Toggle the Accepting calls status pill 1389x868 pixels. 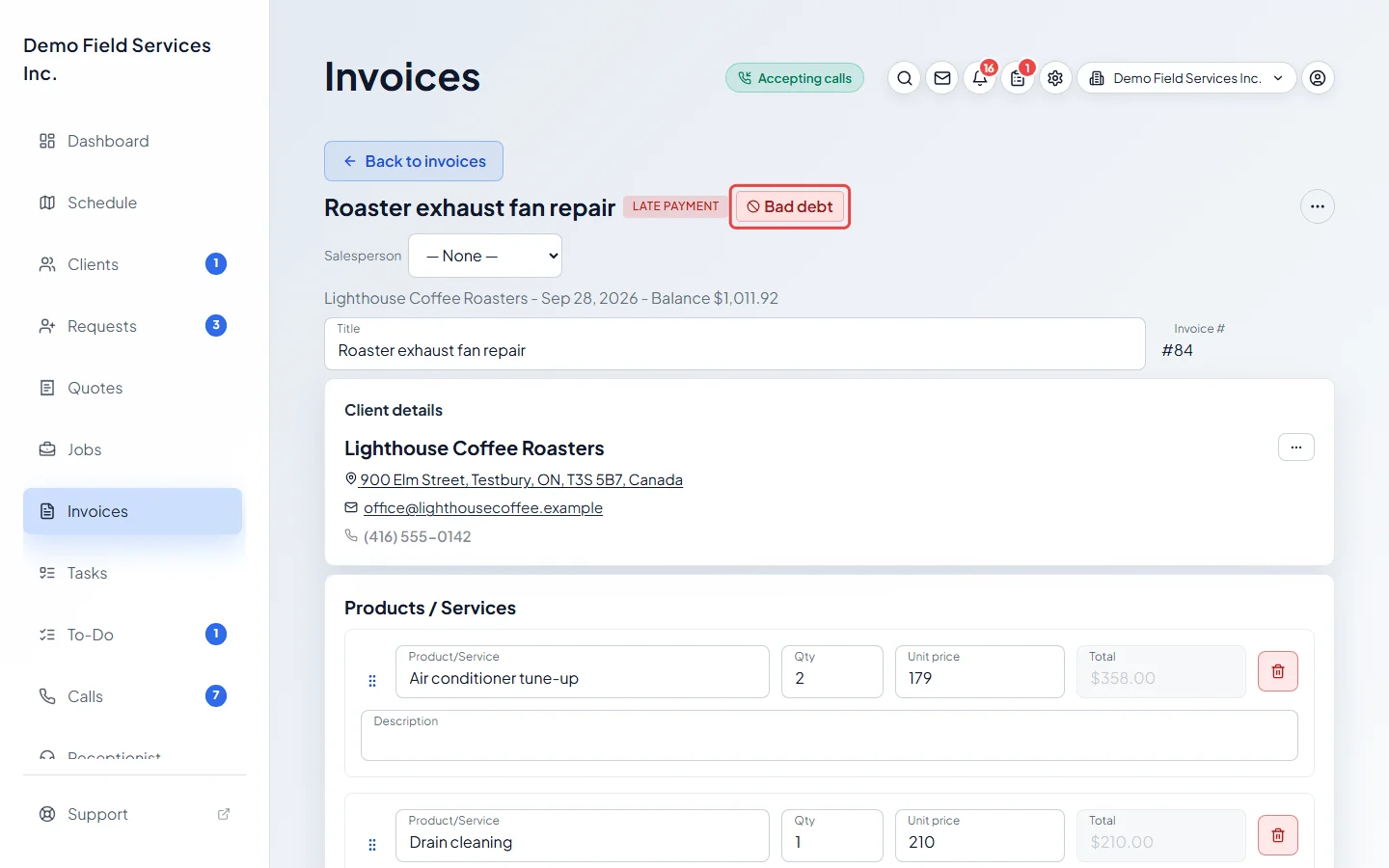(x=795, y=78)
